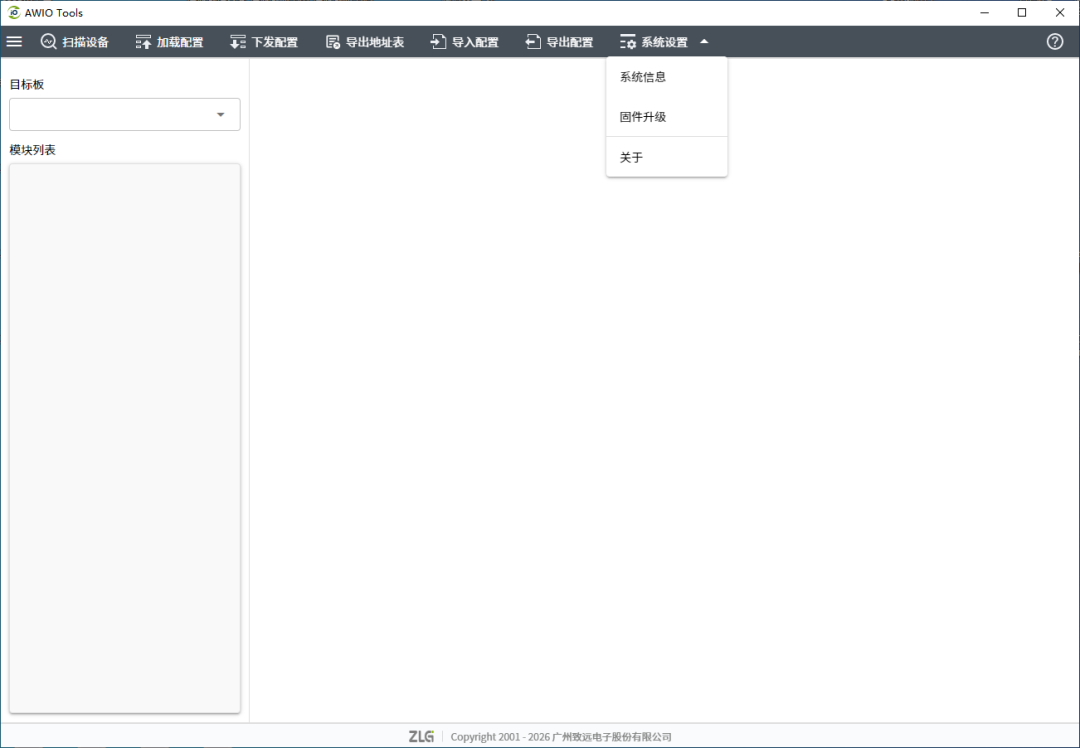This screenshot has width=1080, height=748.
Task: Open help via the question mark icon
Action: tap(1055, 42)
